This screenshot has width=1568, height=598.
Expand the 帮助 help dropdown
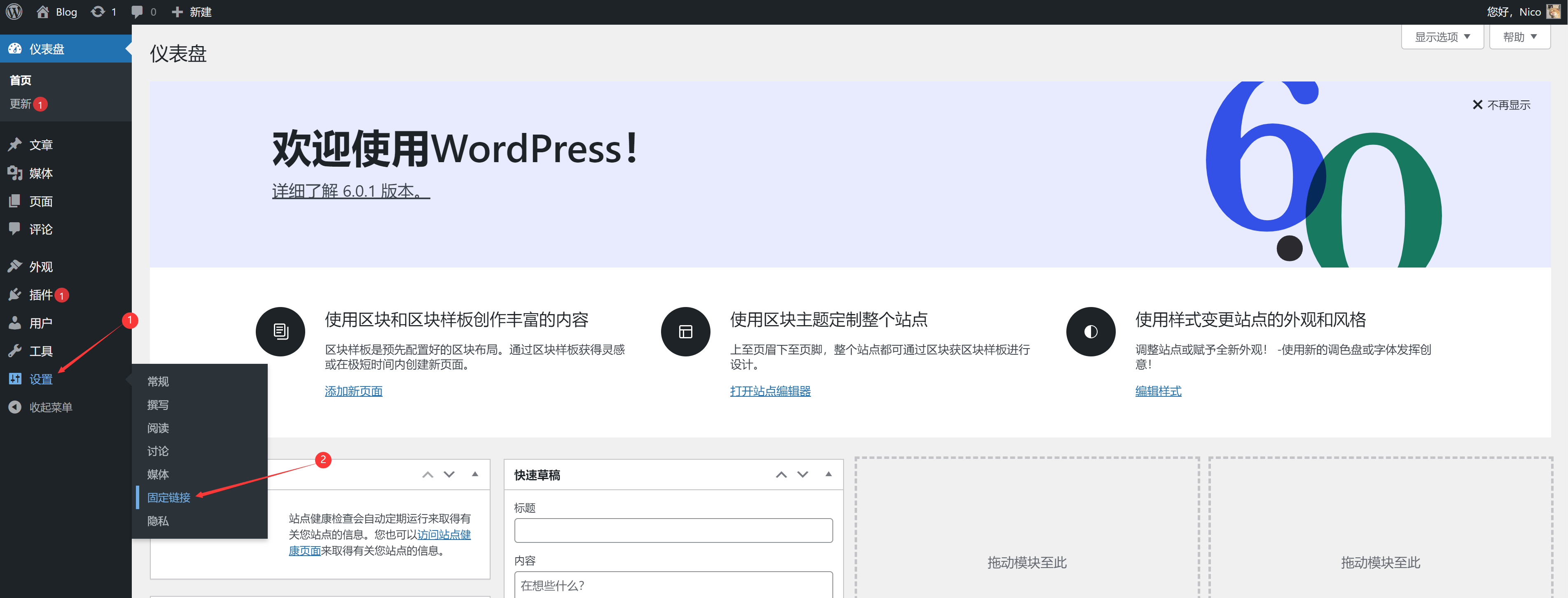tap(1519, 37)
